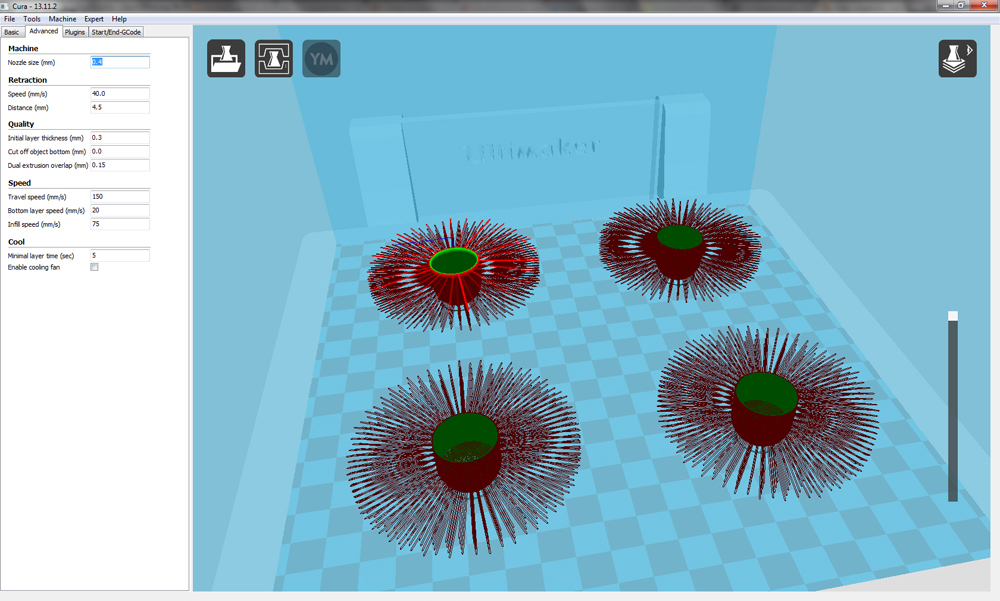Switch to the Basic tab
The width and height of the screenshot is (1000, 601).
pos(12,32)
